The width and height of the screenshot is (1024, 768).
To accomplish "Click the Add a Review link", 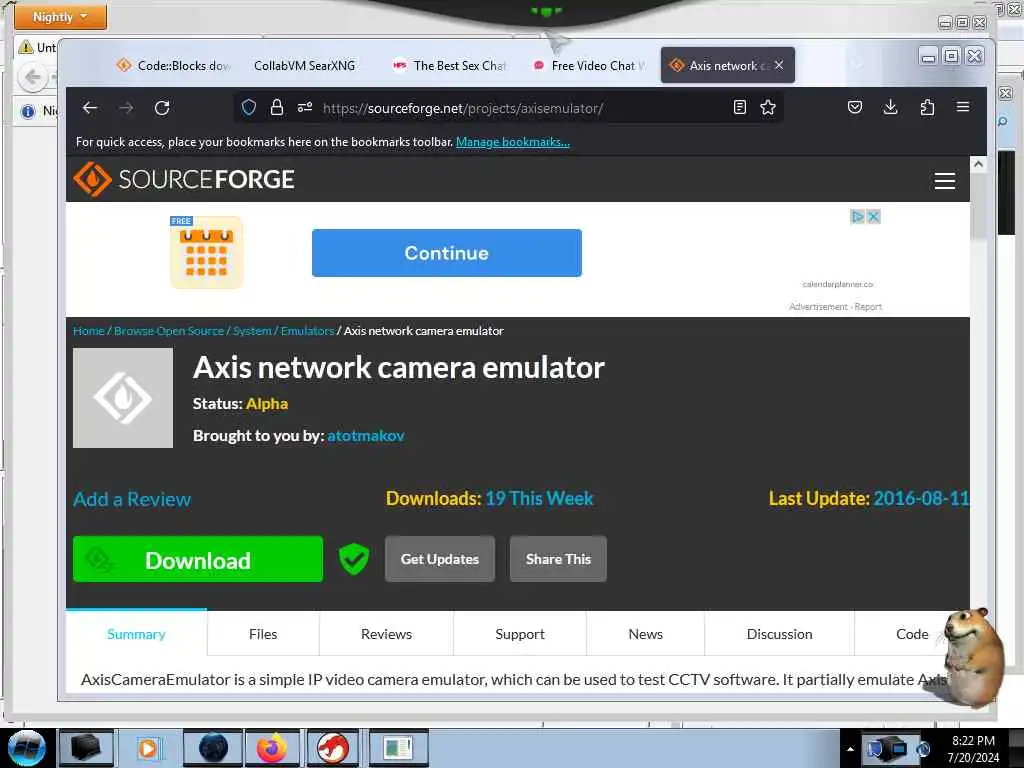I will pyautogui.click(x=132, y=500).
